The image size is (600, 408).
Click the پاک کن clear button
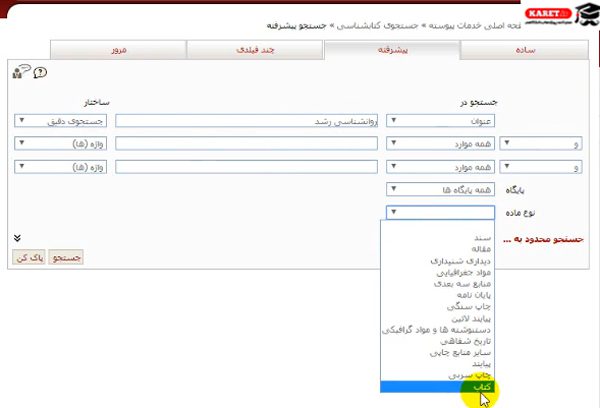pos(29,257)
